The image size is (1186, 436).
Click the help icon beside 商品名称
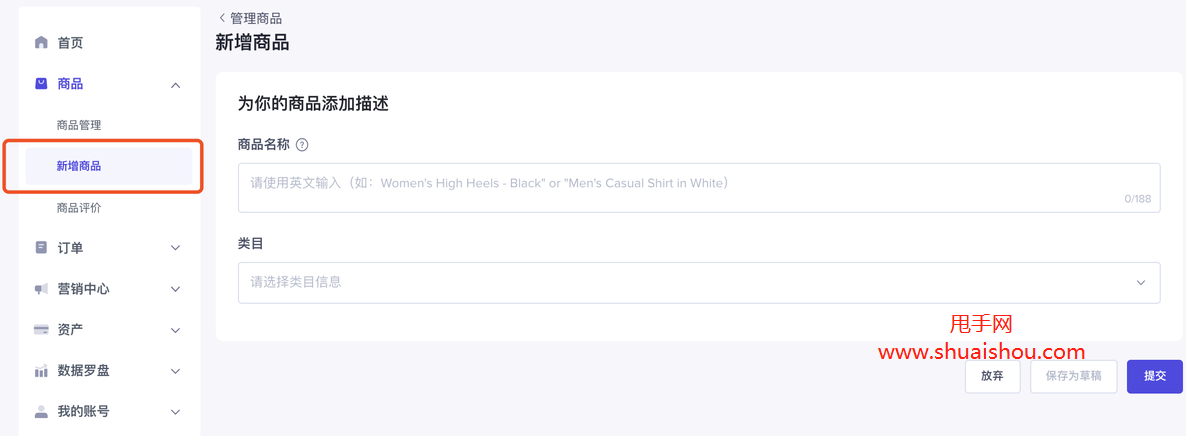pos(302,145)
